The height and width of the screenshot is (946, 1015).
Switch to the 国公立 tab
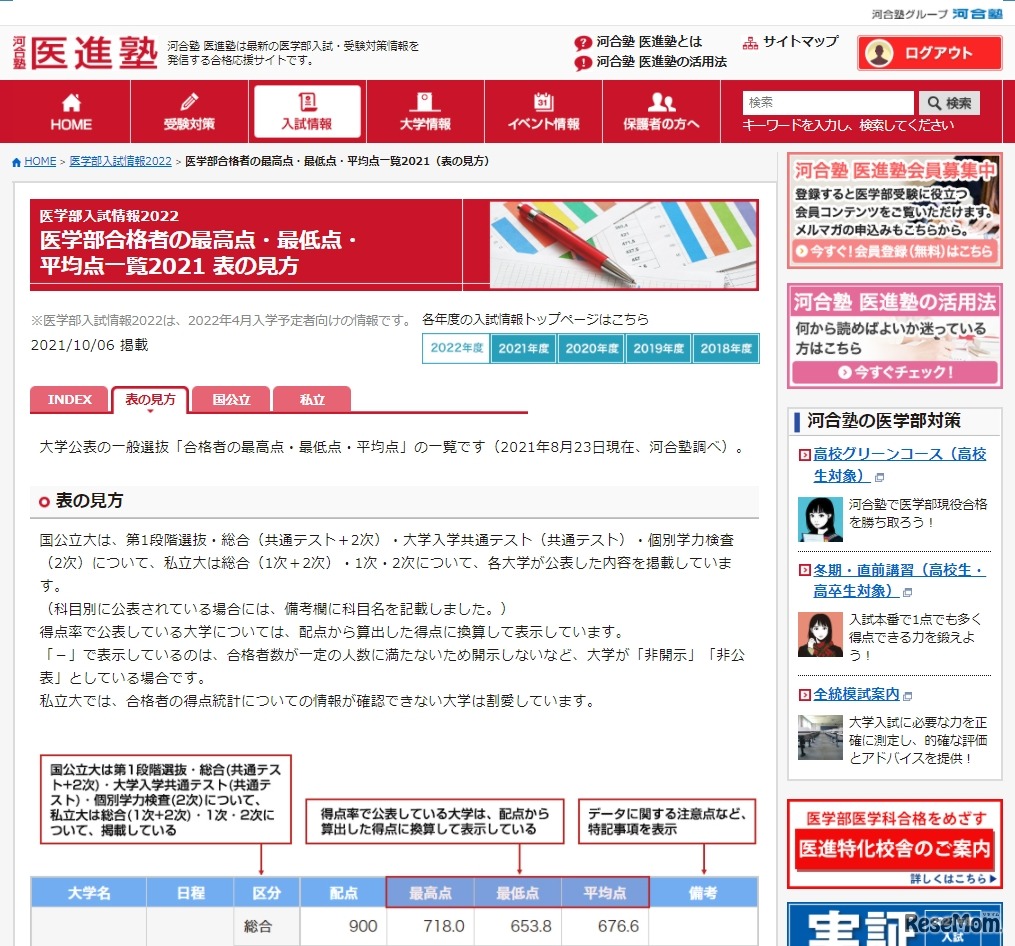(231, 399)
